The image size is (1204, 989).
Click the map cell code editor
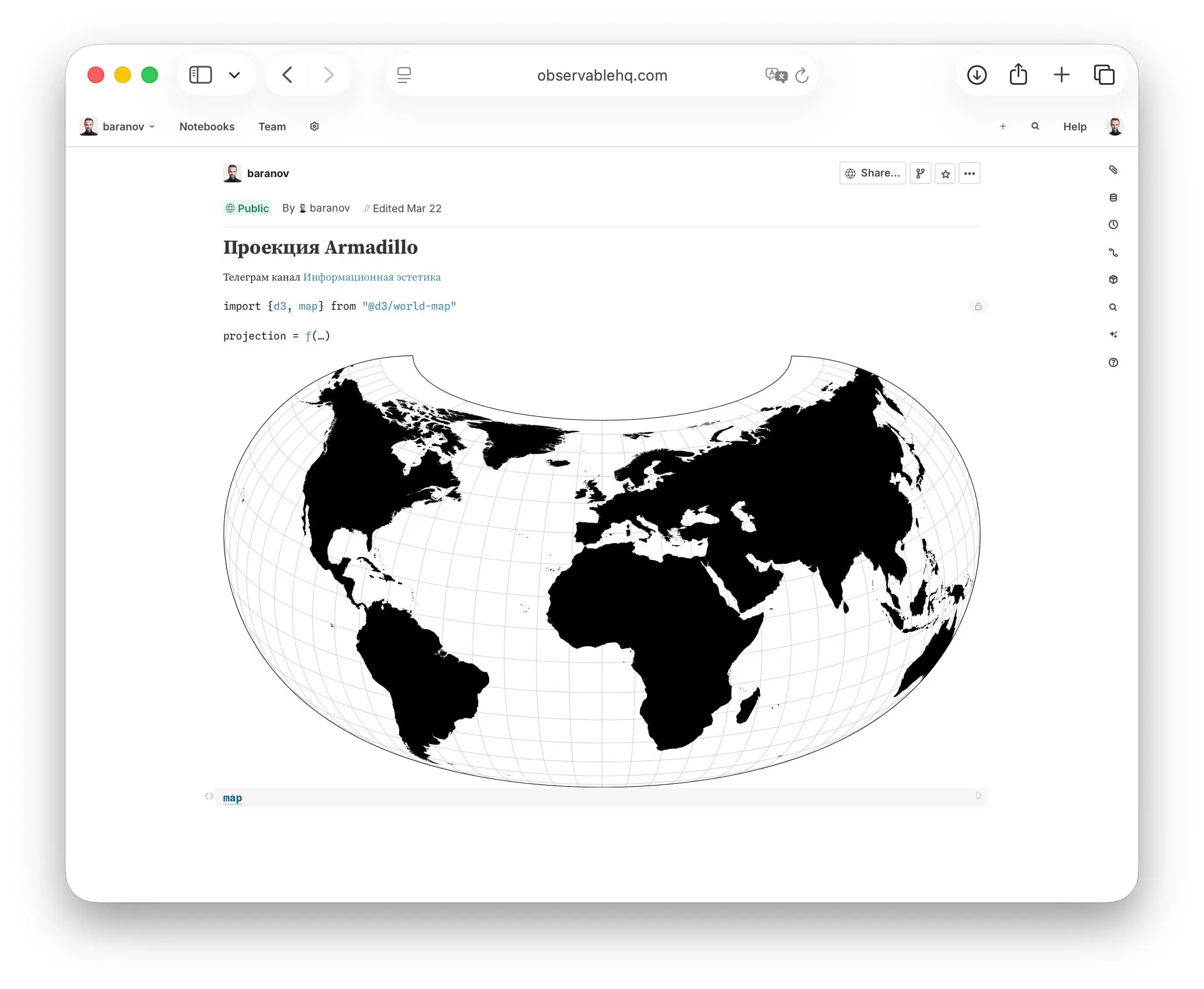(x=602, y=798)
